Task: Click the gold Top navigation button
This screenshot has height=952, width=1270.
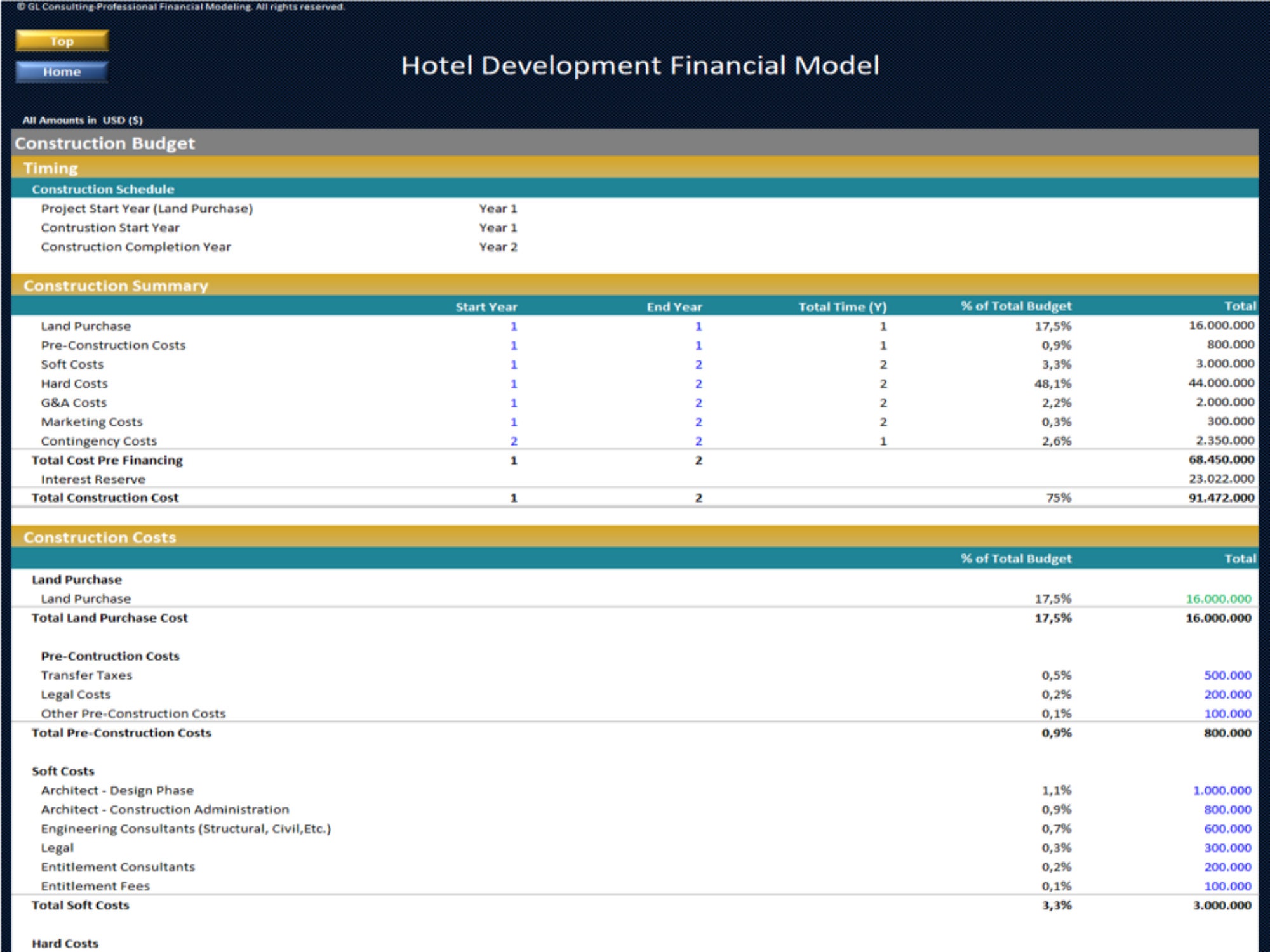Action: [61, 40]
